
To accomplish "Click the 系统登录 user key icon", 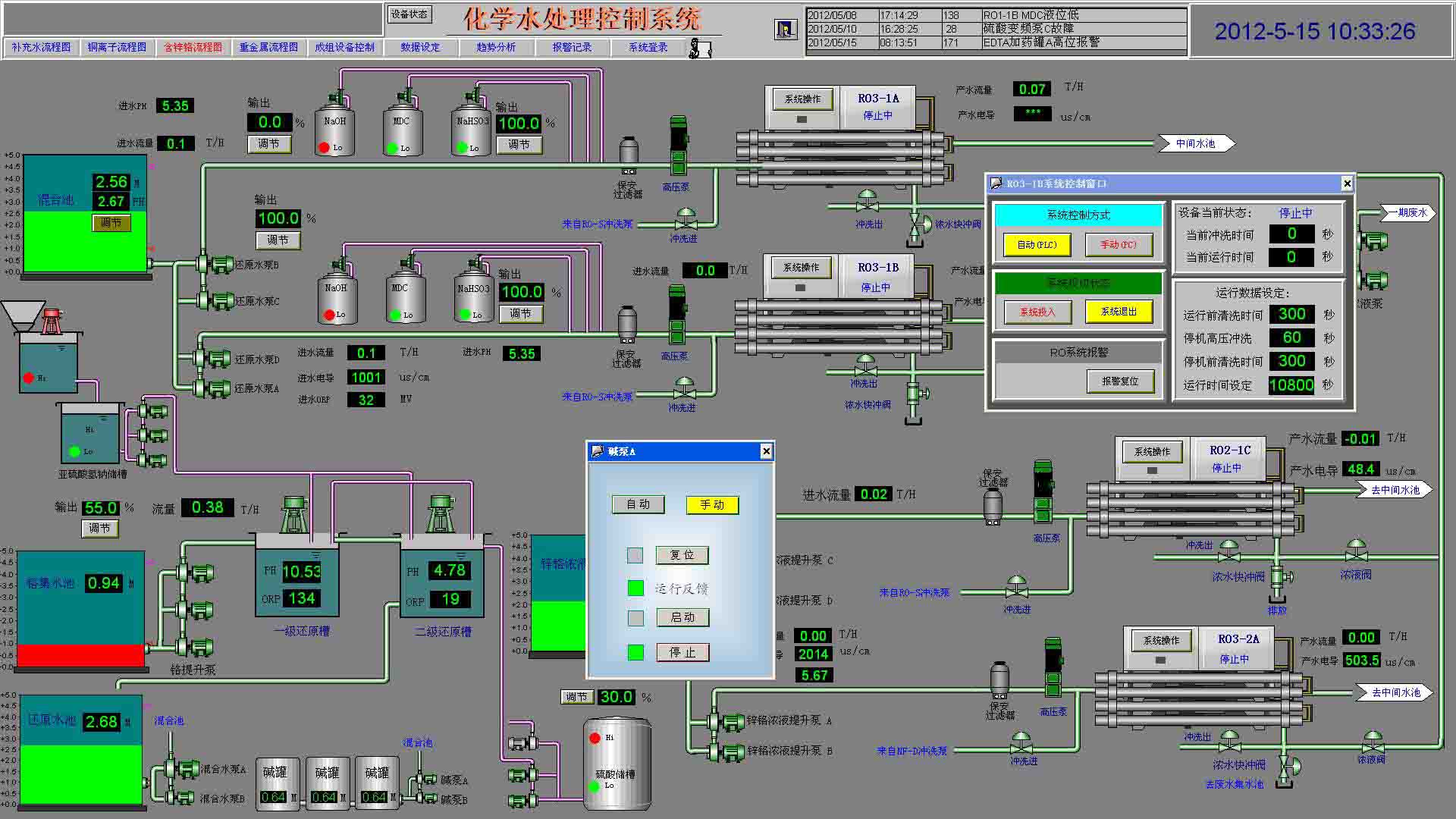I will (699, 49).
